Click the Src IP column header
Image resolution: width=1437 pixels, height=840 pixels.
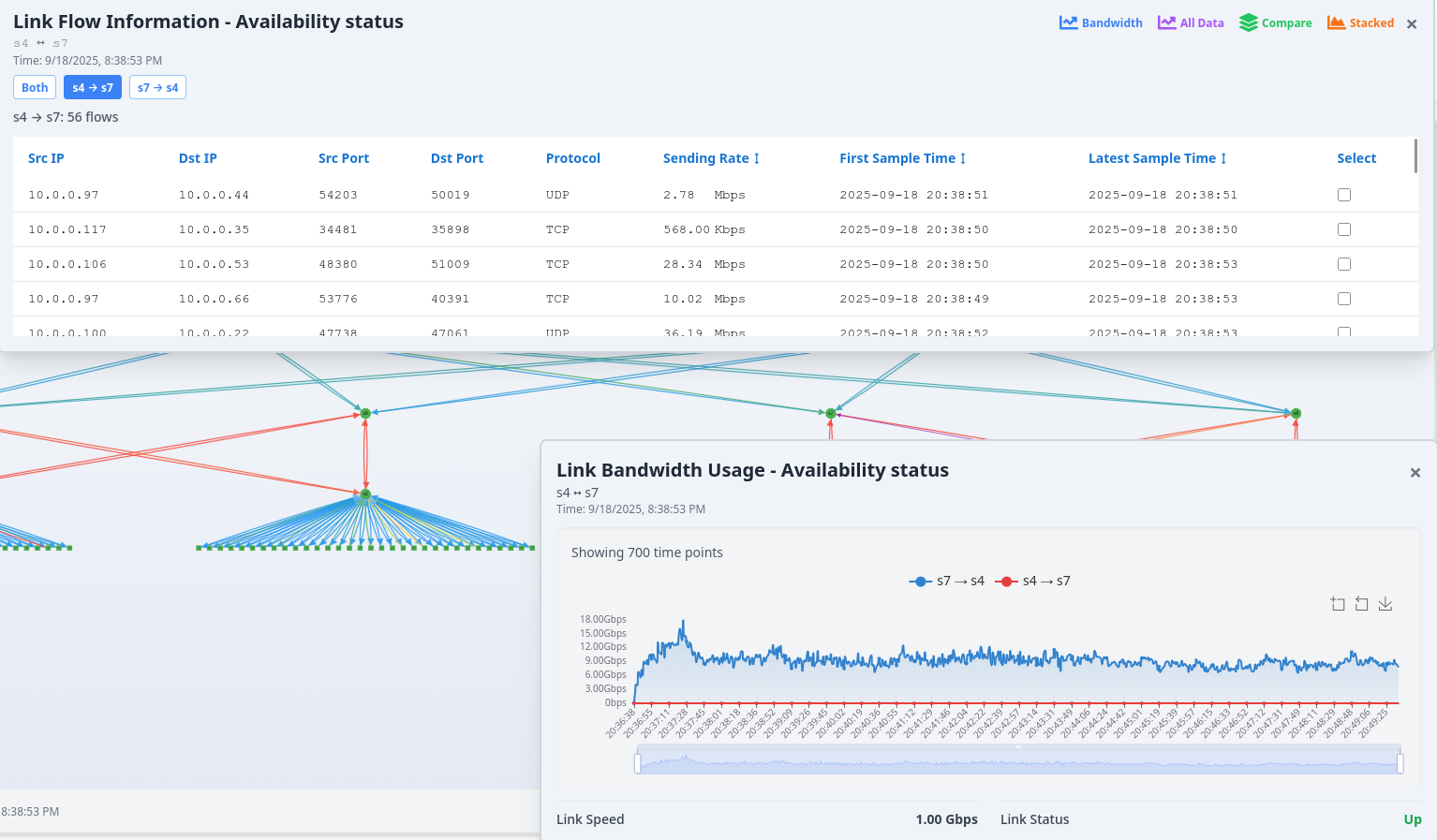point(46,158)
